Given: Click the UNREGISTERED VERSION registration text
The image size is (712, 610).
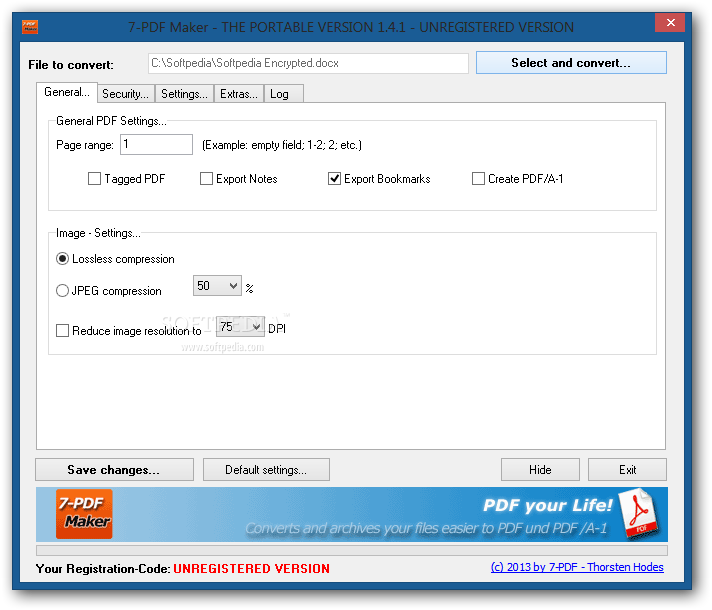Looking at the screenshot, I should (252, 569).
